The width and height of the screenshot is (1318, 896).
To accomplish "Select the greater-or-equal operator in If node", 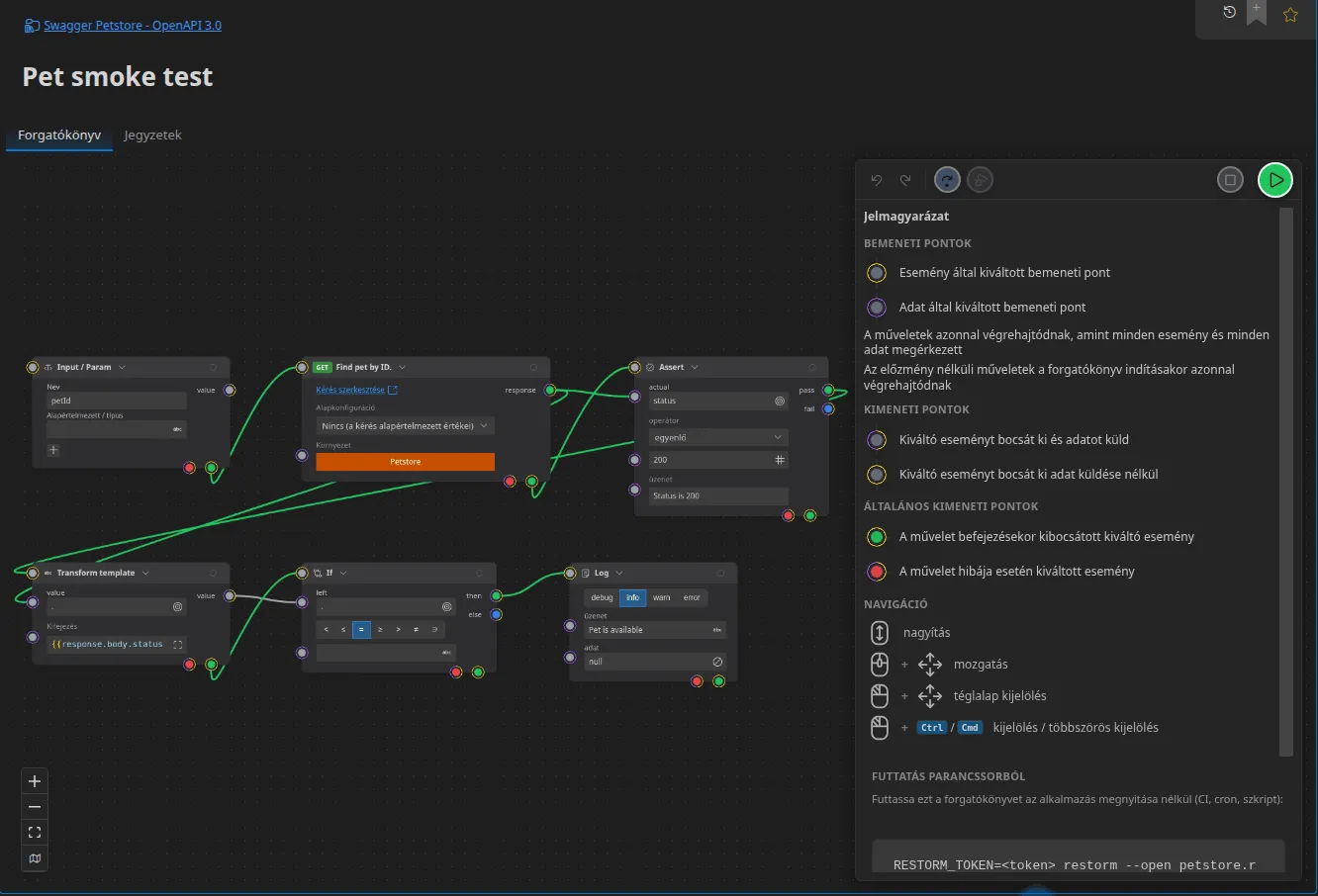I will click(x=380, y=629).
